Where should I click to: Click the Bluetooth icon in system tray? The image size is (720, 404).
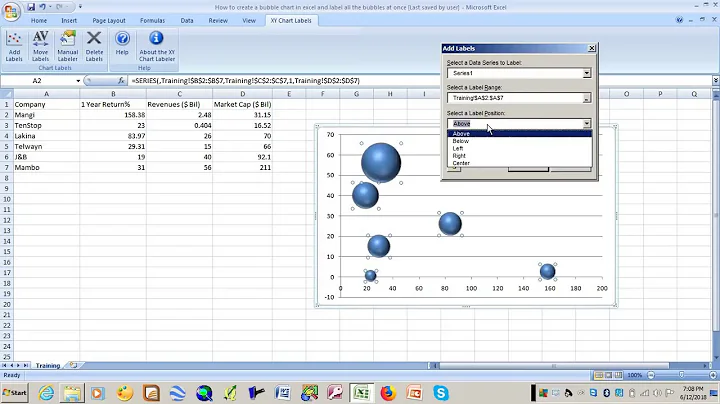point(606,393)
